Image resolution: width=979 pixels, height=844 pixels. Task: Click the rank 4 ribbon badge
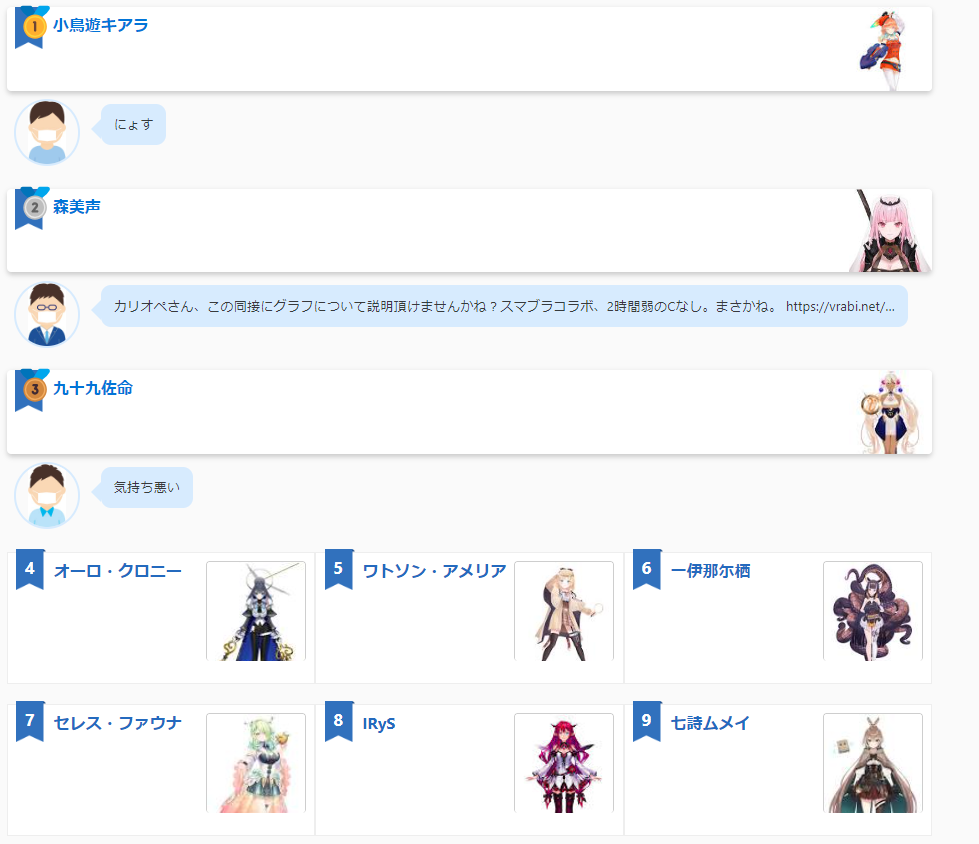tap(30, 569)
